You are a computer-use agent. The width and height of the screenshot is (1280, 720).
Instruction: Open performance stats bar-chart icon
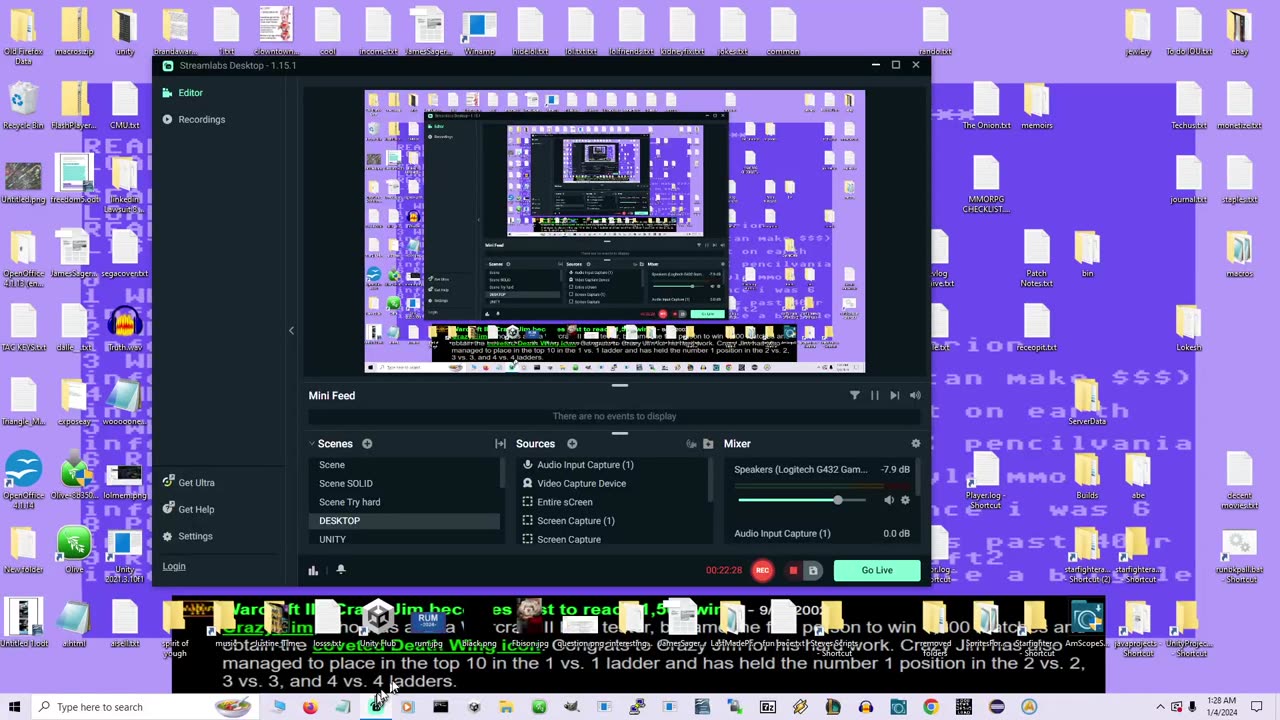tap(313, 570)
